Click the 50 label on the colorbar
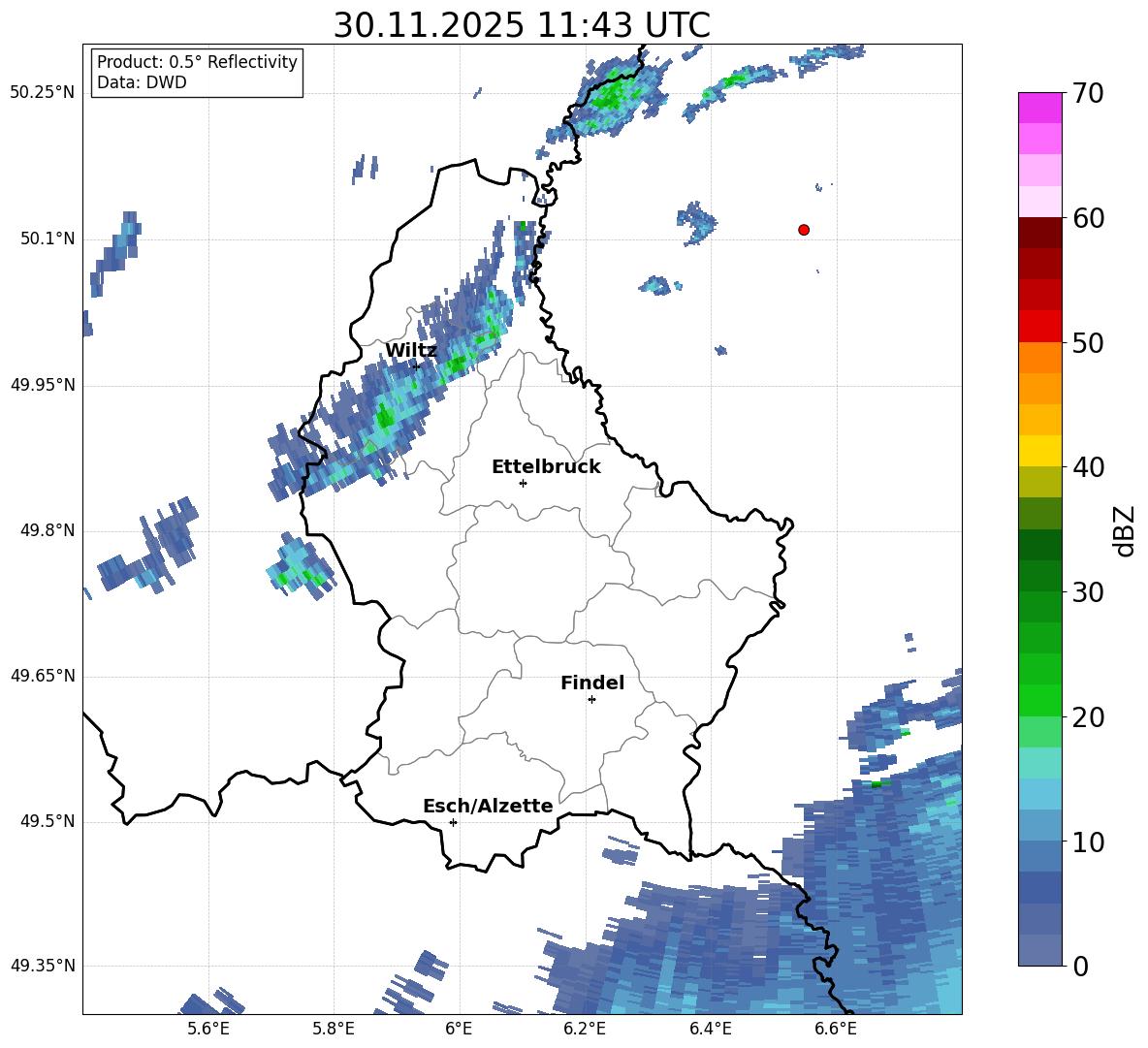 1088,343
